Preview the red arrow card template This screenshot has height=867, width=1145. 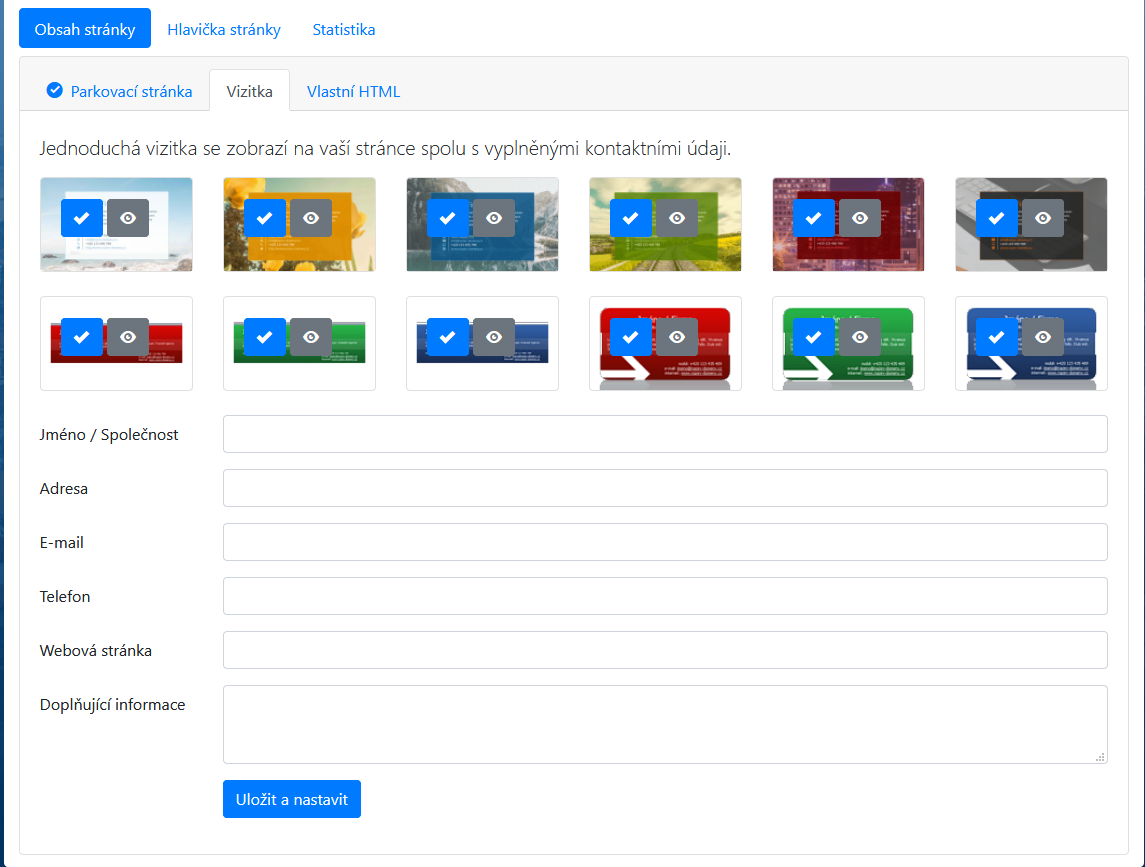click(x=677, y=337)
